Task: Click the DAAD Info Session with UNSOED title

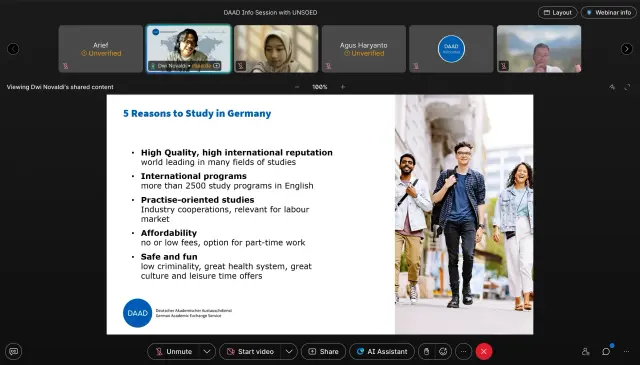Action: coord(270,13)
